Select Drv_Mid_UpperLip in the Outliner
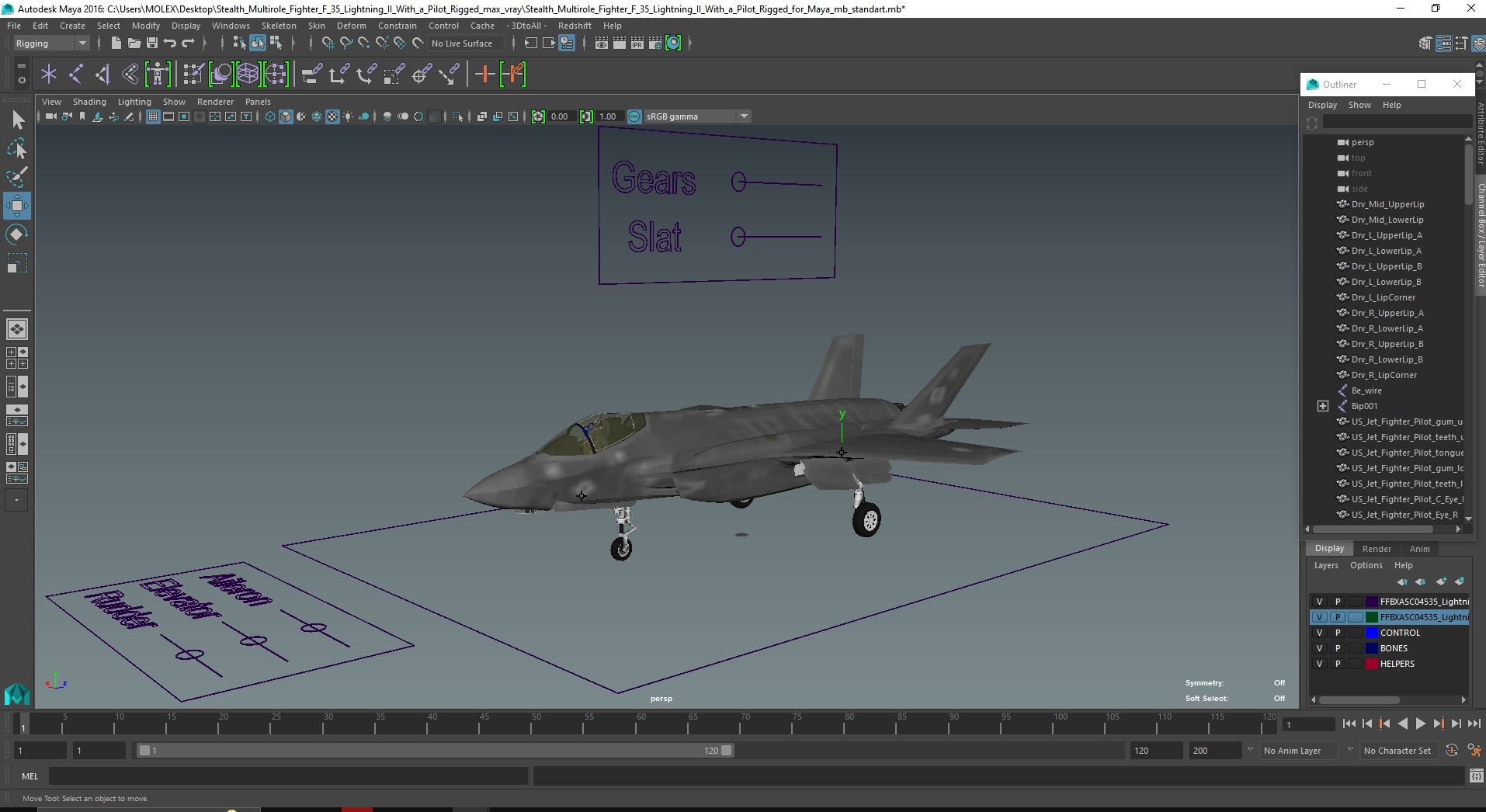 point(1387,204)
